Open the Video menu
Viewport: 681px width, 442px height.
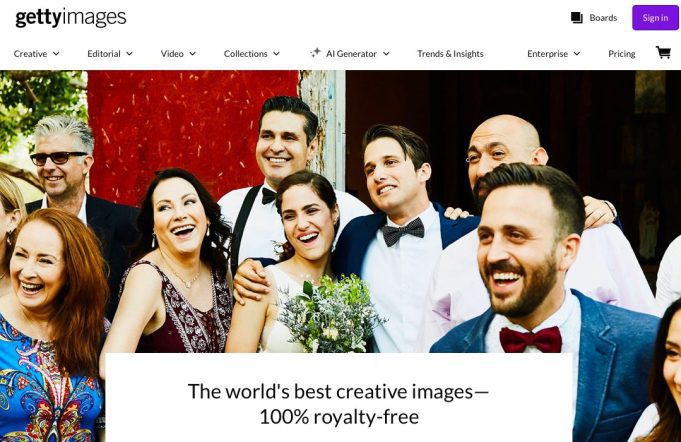point(172,54)
